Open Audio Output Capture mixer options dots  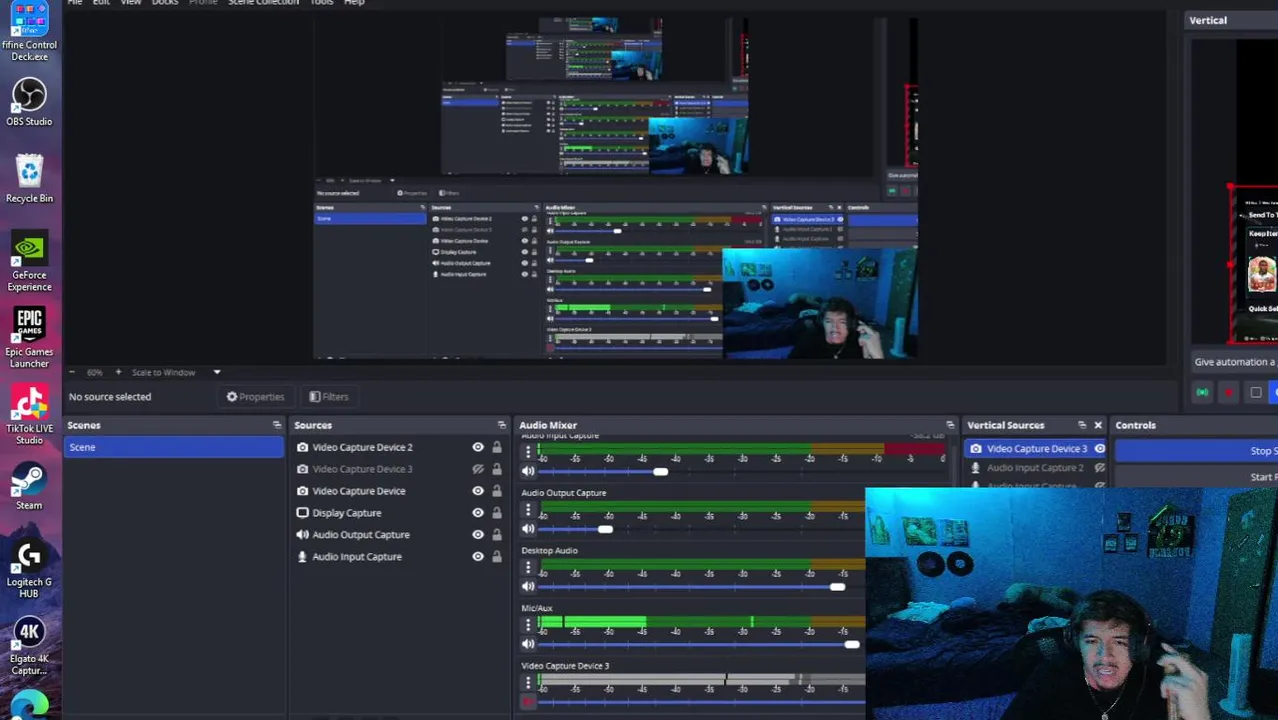click(528, 510)
